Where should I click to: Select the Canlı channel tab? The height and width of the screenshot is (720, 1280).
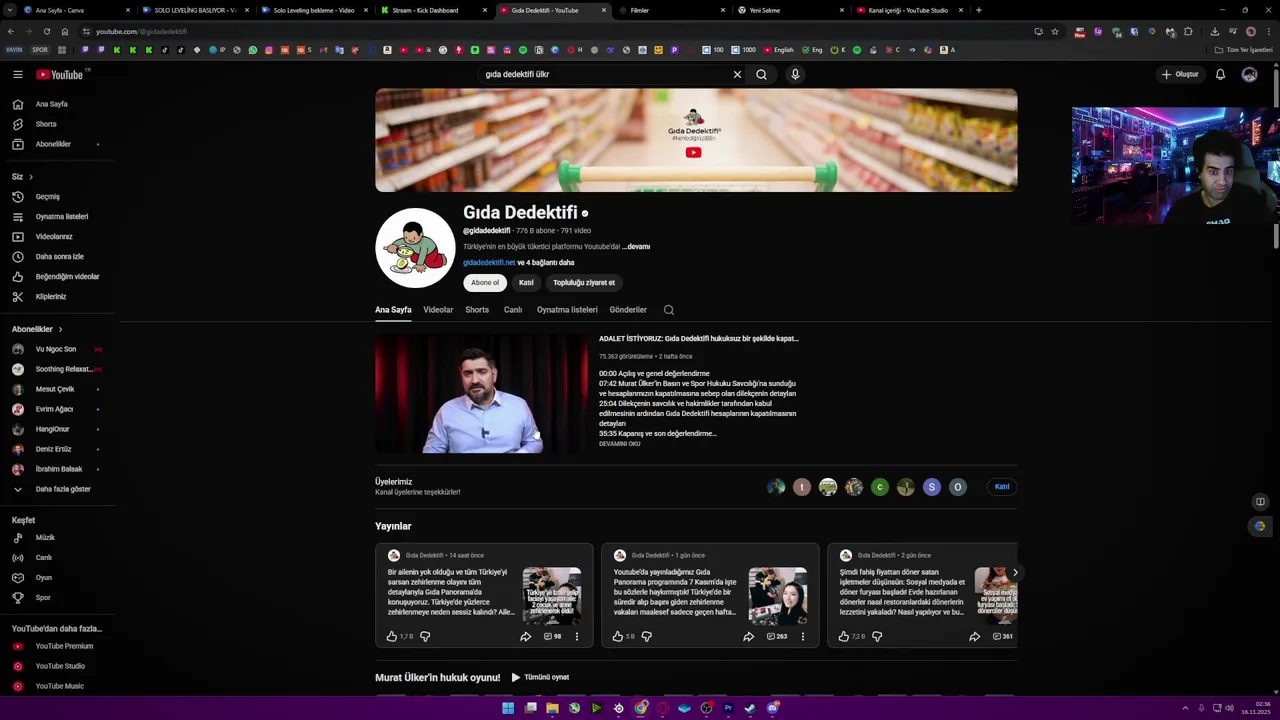coord(513,310)
